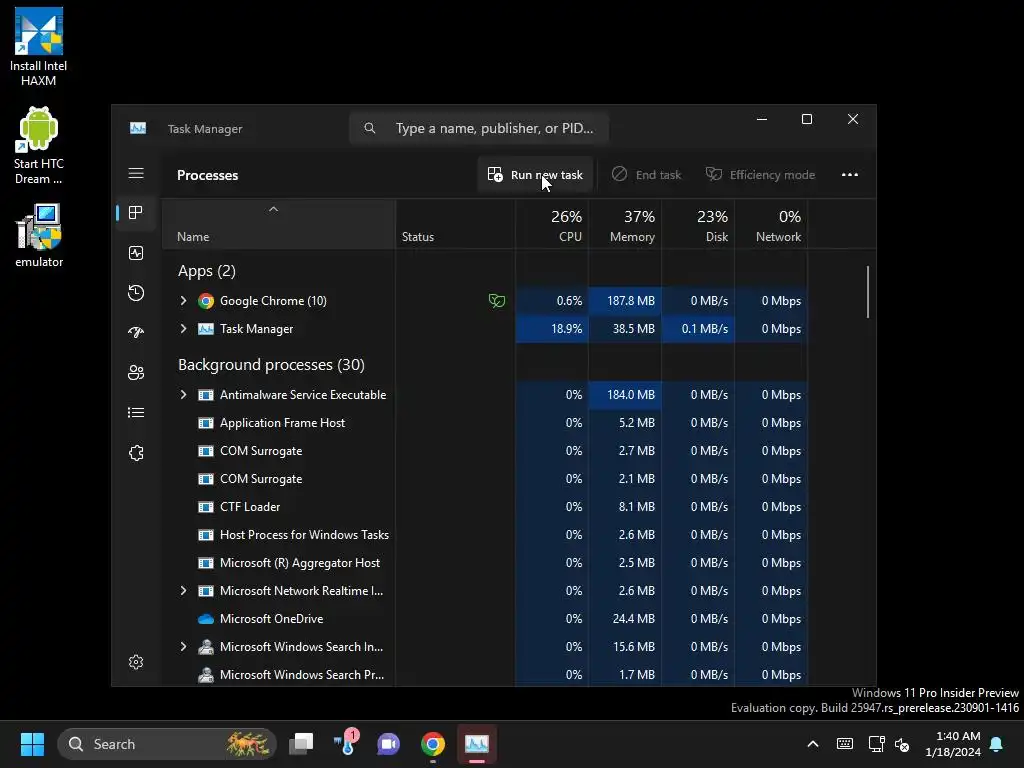Viewport: 1024px width, 768px height.
Task: Sort by the Status column header
Action: (x=455, y=225)
